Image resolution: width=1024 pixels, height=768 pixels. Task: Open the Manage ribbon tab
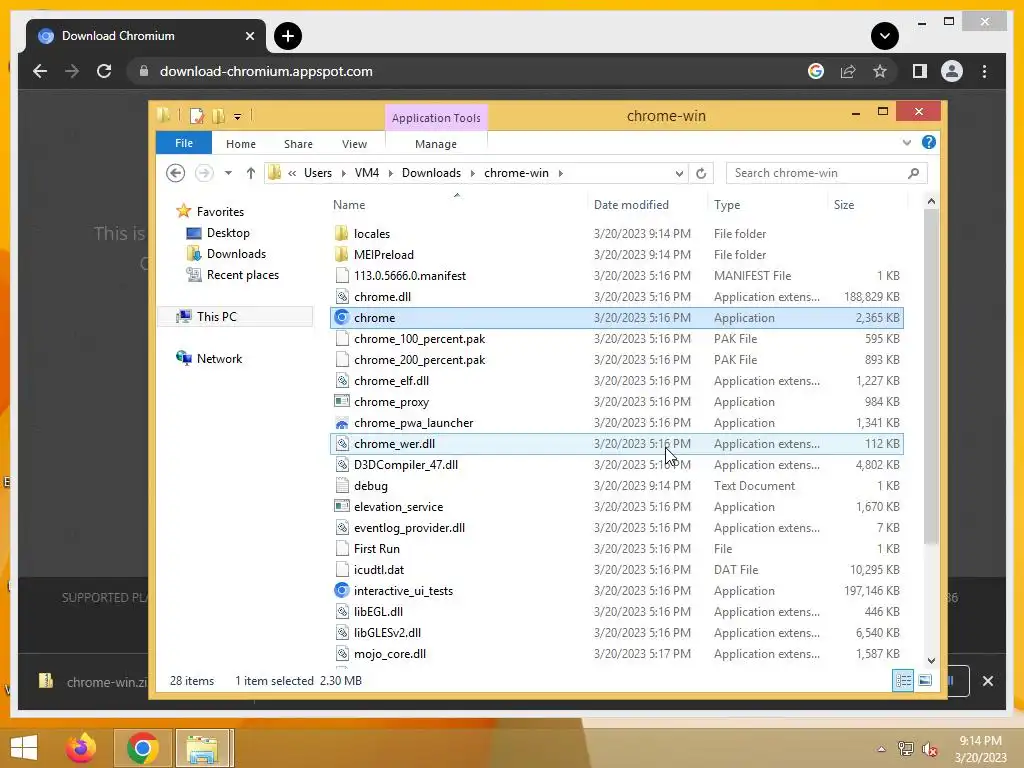coord(436,144)
